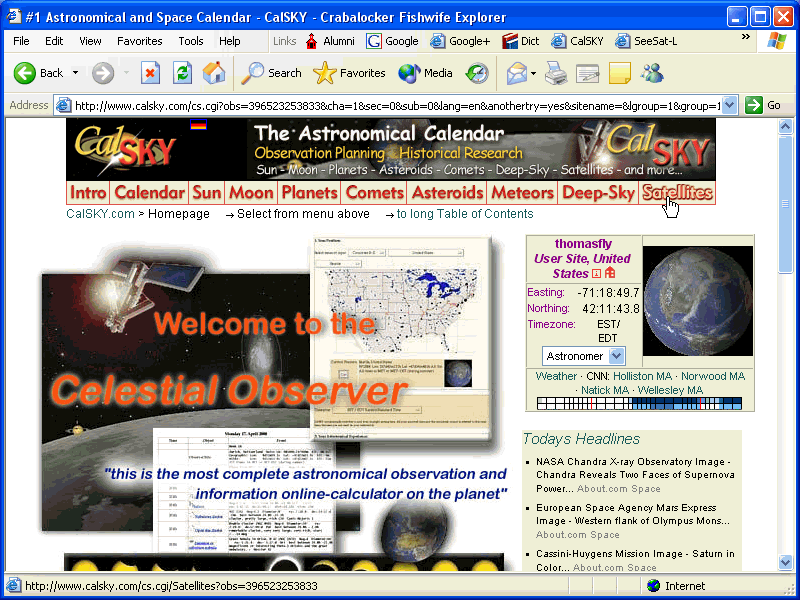Screen dimensions: 800x600
Task: Click the small red info icon beside States
Action: coord(596,273)
